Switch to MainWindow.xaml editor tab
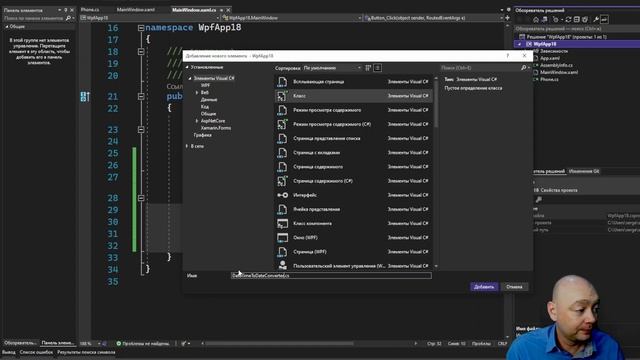The image size is (640, 360). coord(136,9)
